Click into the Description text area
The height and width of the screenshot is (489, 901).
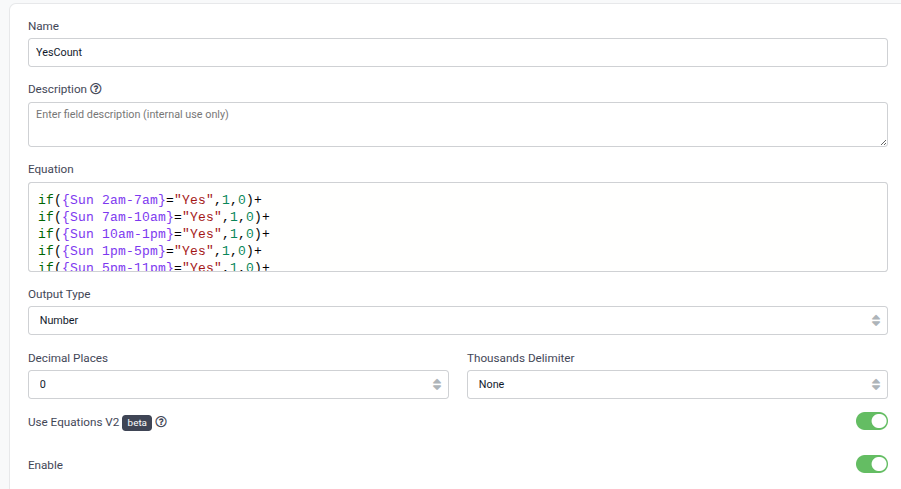457,124
